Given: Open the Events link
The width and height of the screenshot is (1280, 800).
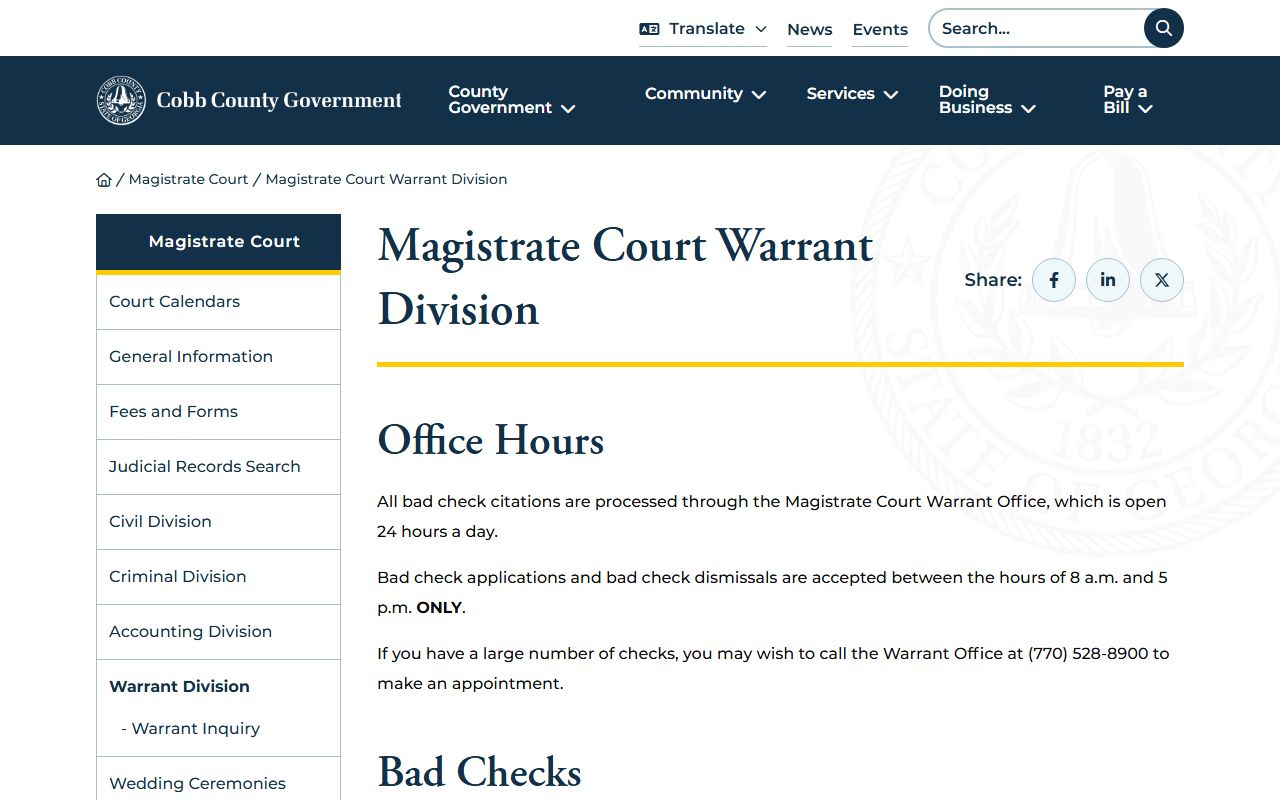Looking at the screenshot, I should point(880,30).
